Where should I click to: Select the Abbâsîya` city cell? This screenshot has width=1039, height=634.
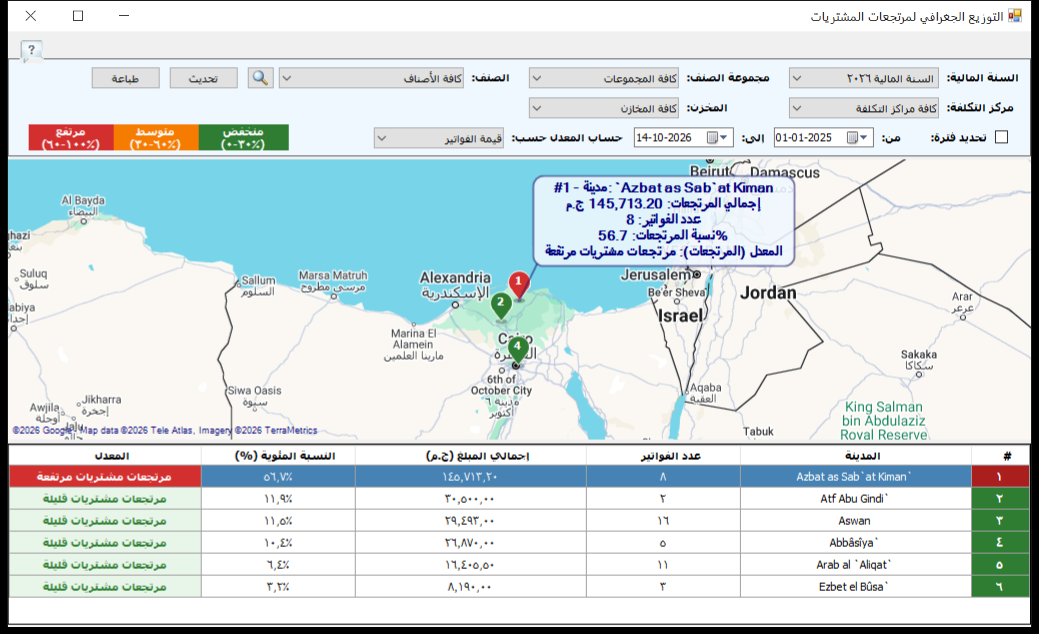tap(855, 543)
